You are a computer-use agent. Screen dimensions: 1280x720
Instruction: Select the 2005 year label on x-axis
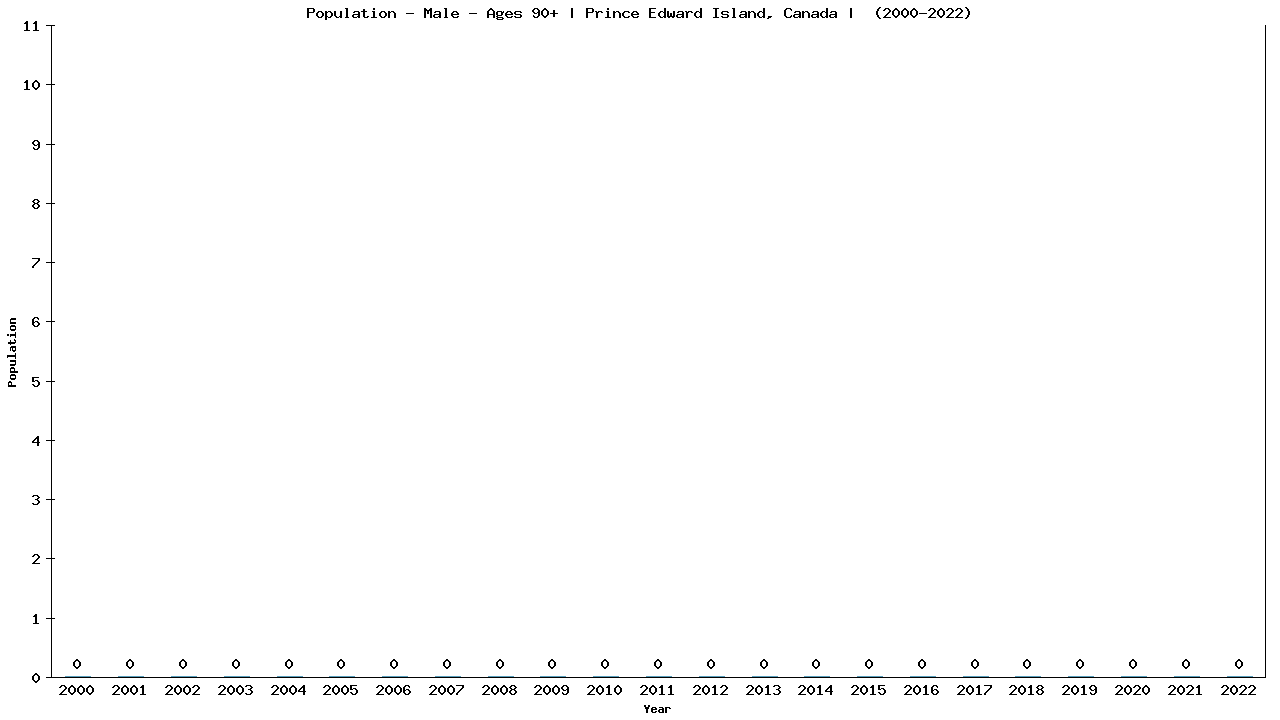341,690
